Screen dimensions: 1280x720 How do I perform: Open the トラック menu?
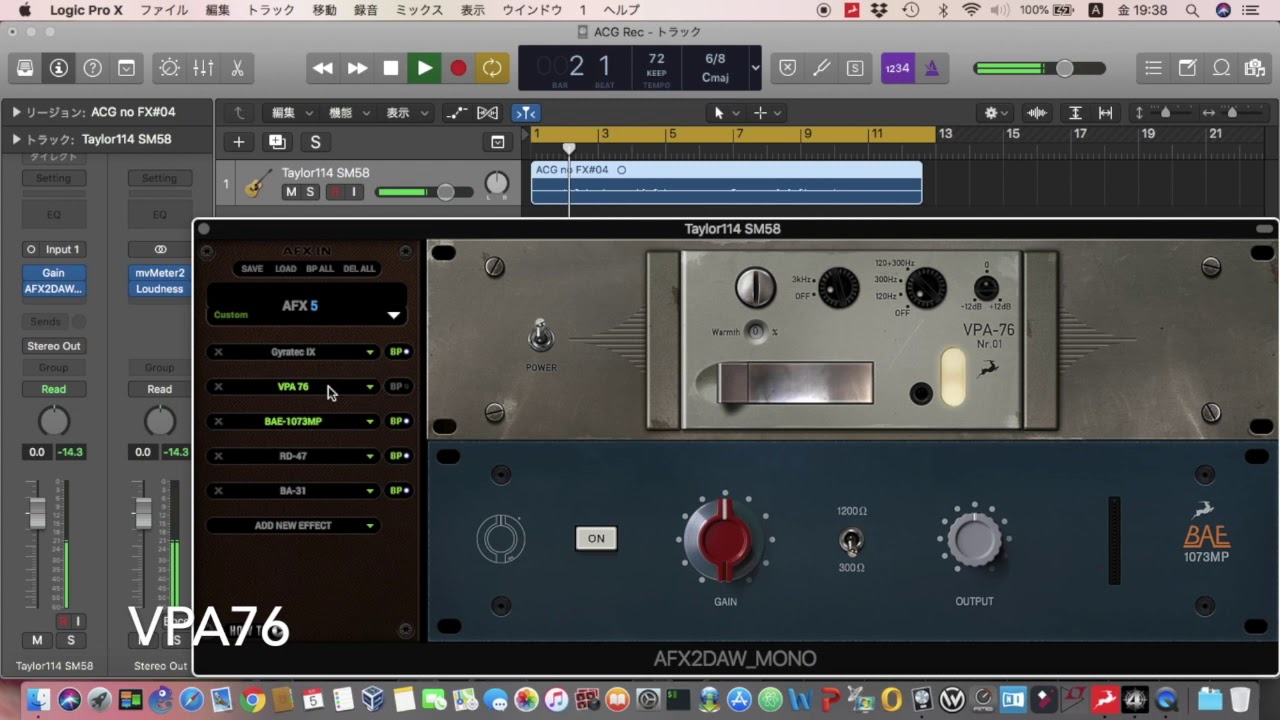270,10
